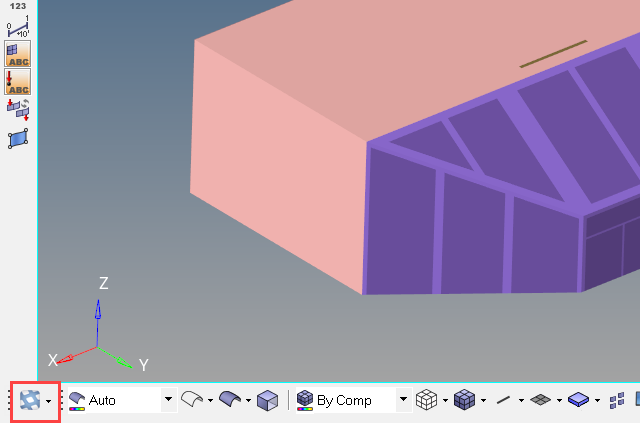
Task: Click the 1D line element representation icon
Action: [x=503, y=400]
